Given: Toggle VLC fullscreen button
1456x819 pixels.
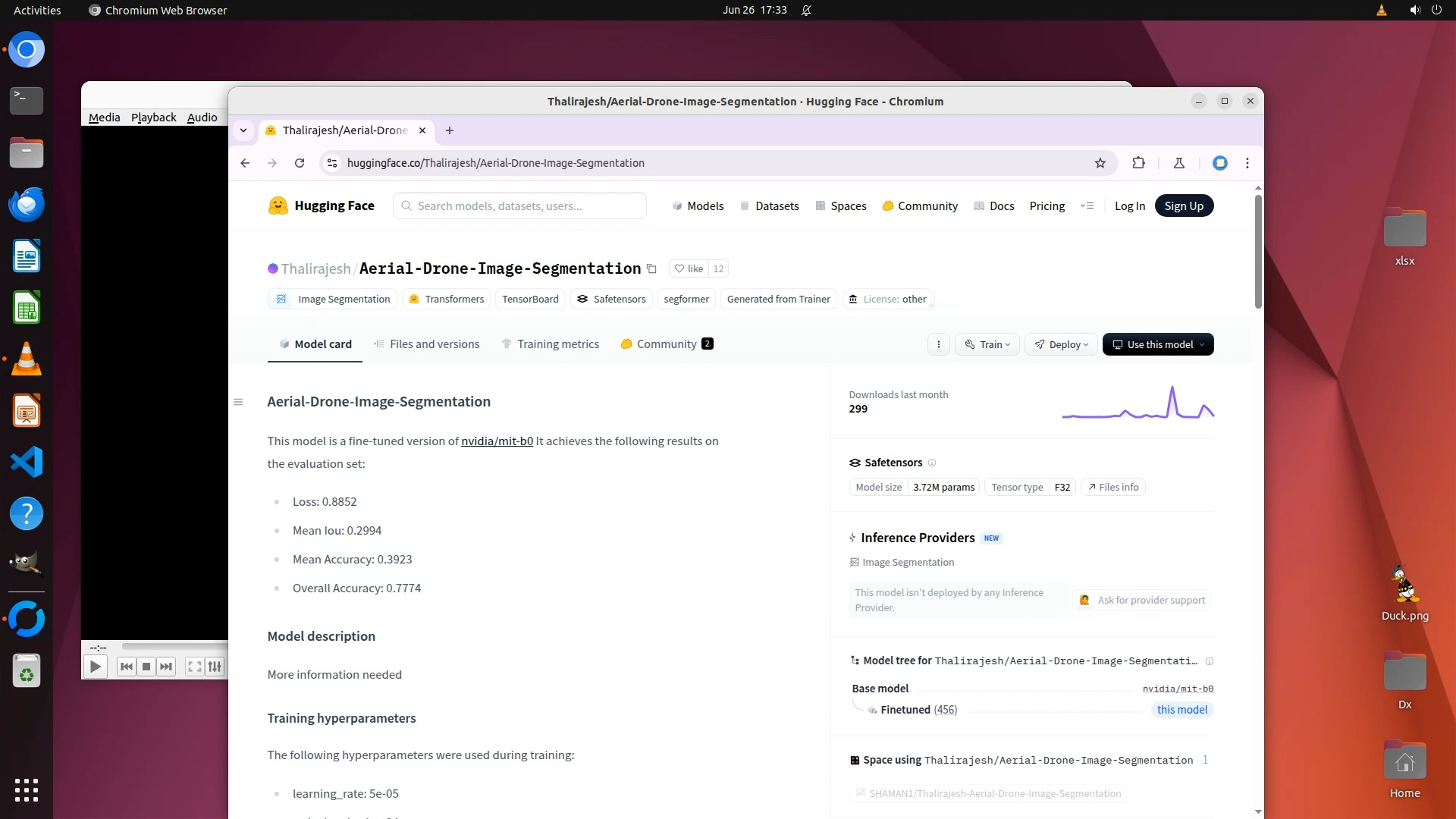Looking at the screenshot, I should click(x=194, y=667).
